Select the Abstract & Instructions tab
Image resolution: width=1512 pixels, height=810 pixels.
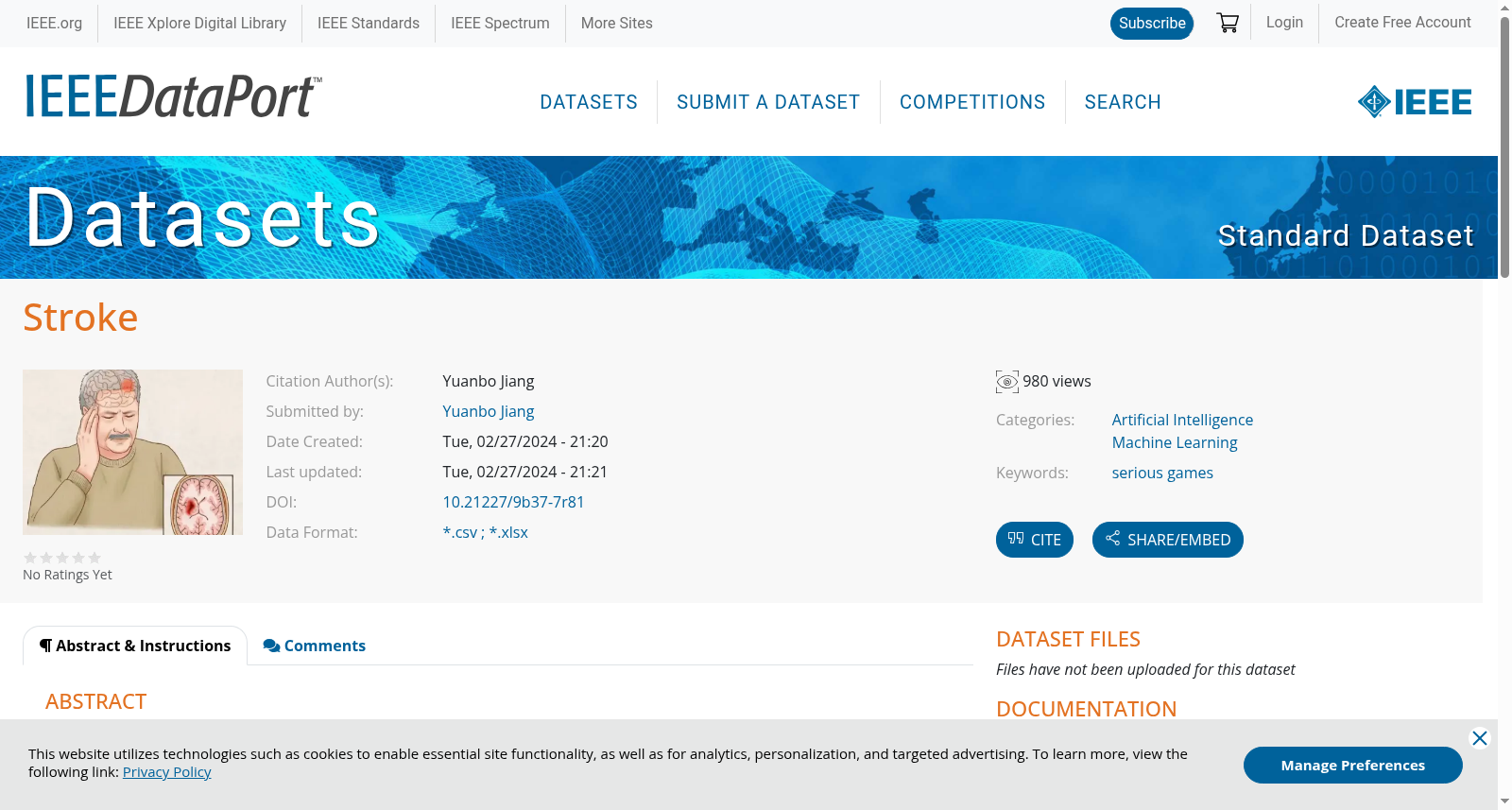(x=135, y=646)
